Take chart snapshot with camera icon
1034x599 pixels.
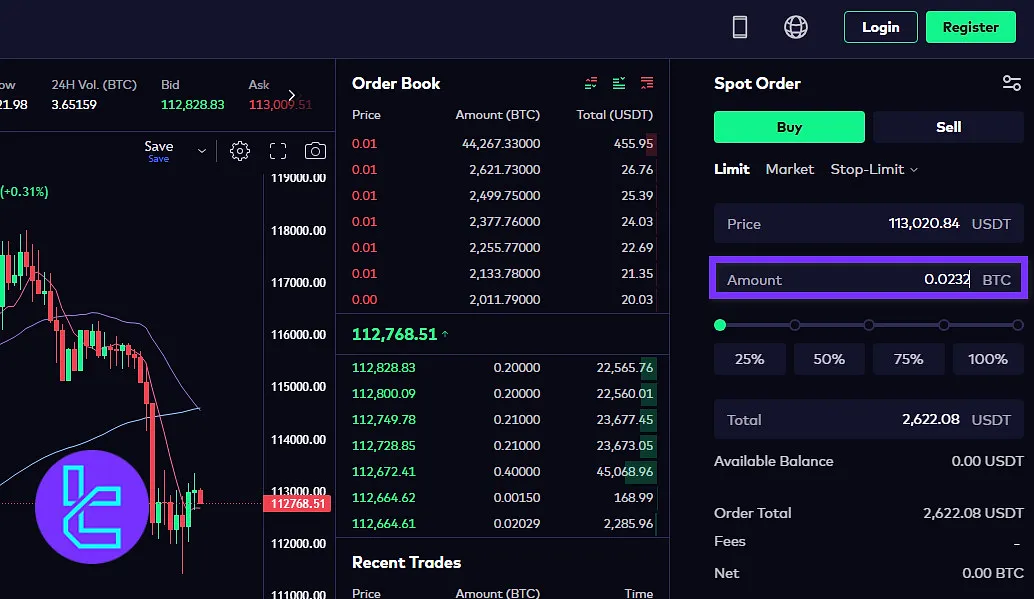click(315, 151)
